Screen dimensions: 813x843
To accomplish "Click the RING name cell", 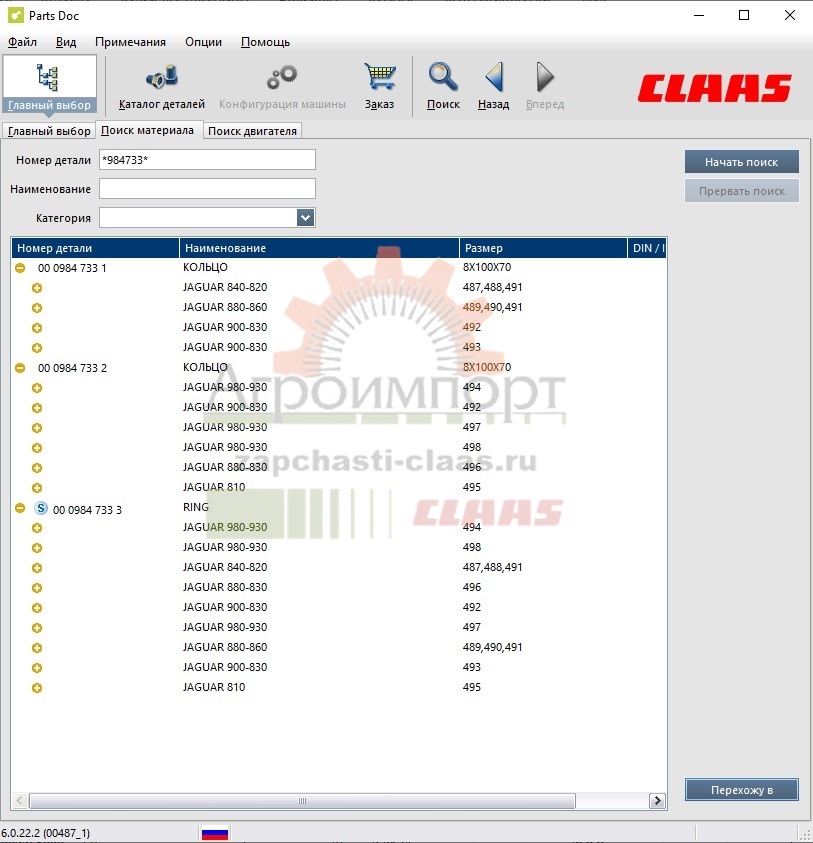I will (x=196, y=507).
